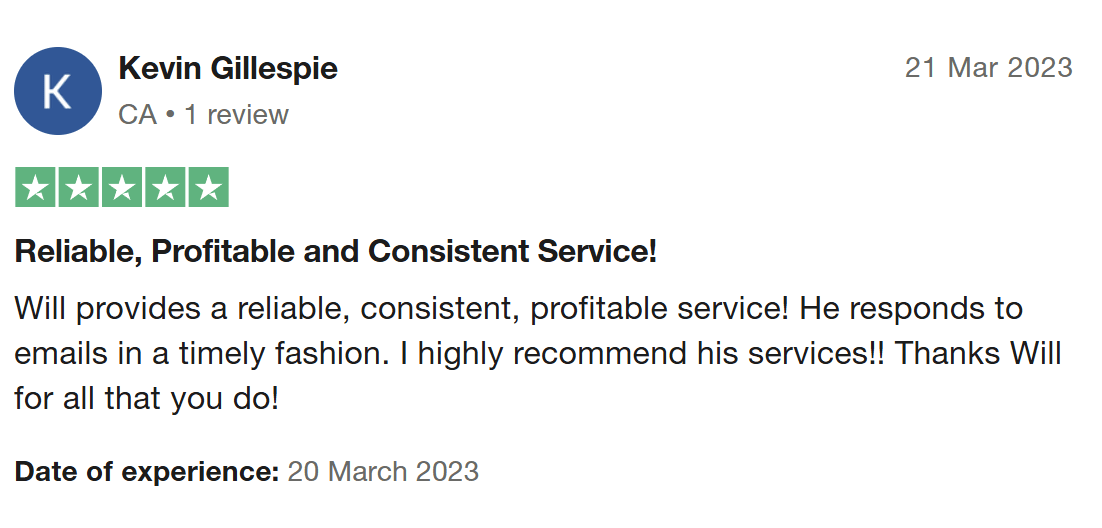This screenshot has height=528, width=1102.
Task: Click the fourth green rating star
Action: tap(165, 187)
